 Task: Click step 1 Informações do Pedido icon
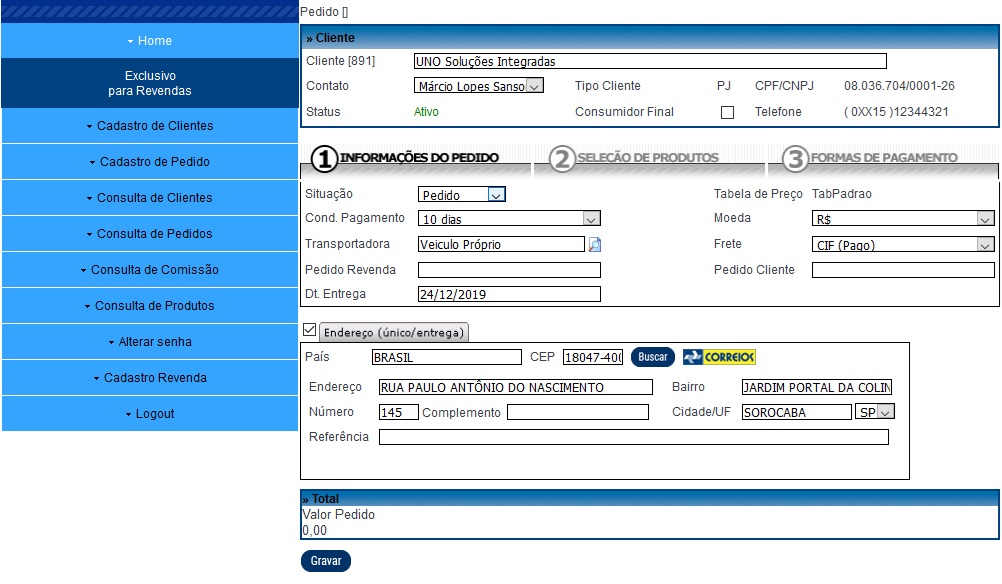[324, 158]
